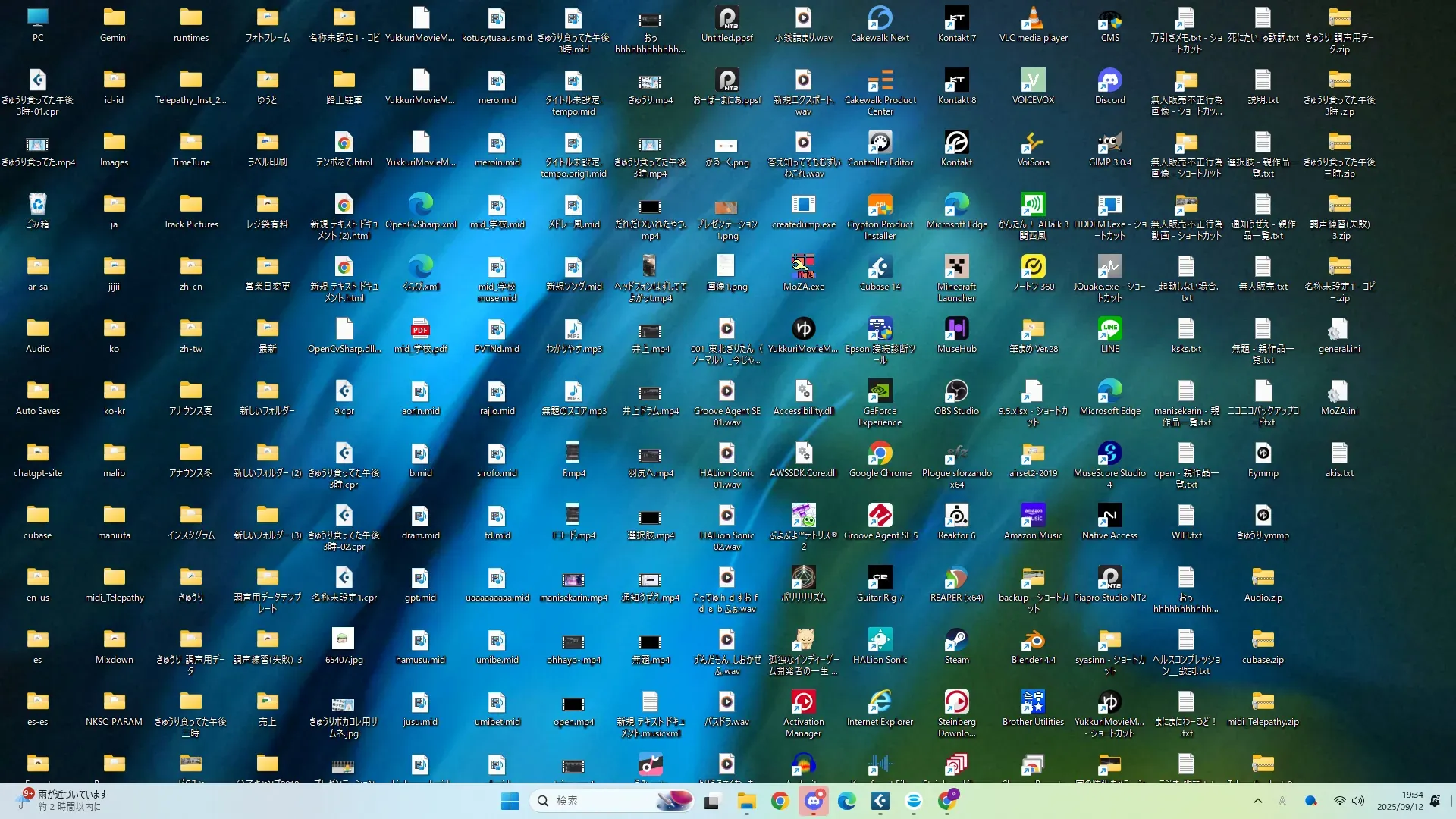Select the VLC media player desktop icon

pos(1033,19)
